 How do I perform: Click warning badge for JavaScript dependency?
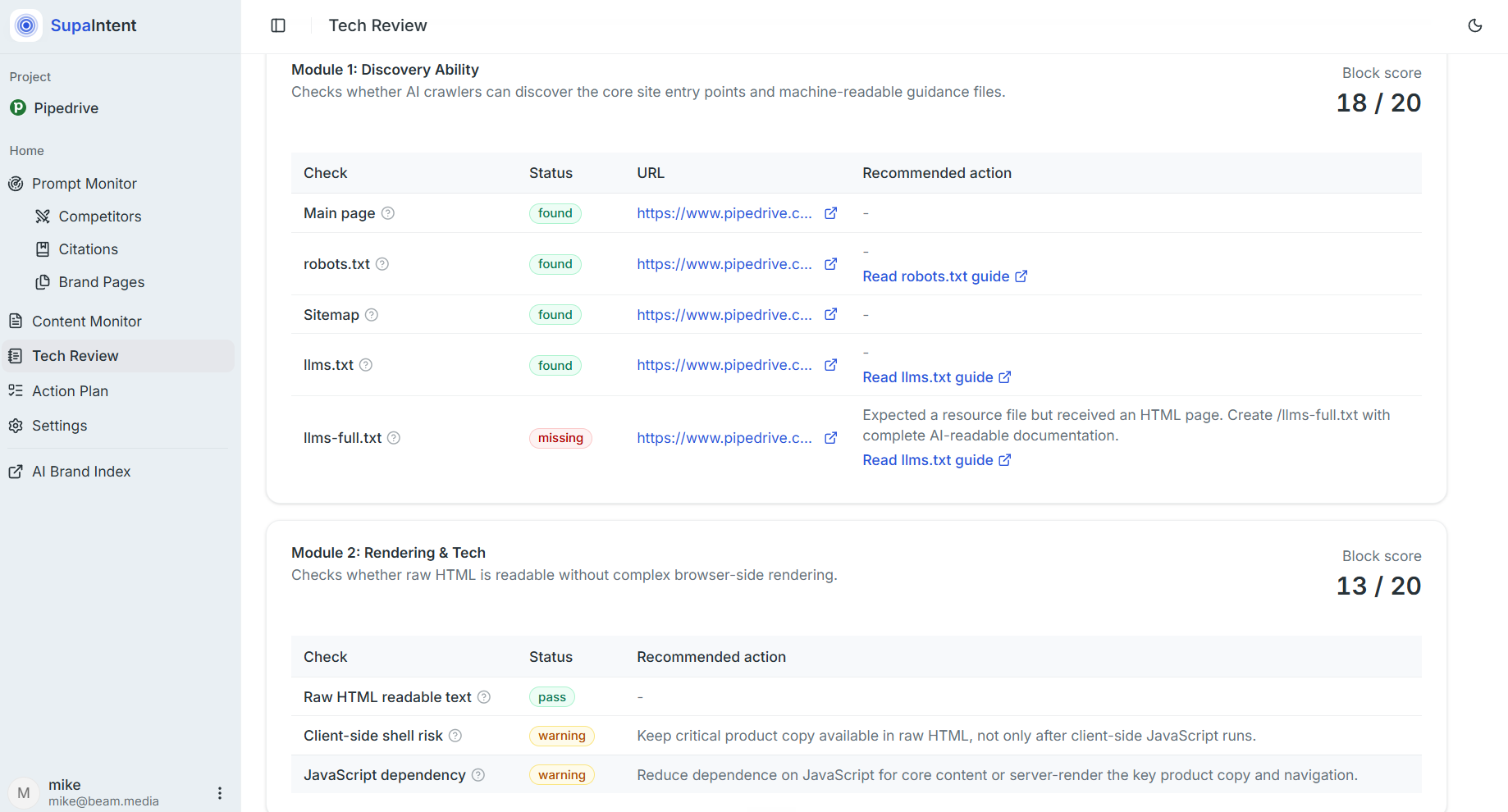click(x=562, y=775)
